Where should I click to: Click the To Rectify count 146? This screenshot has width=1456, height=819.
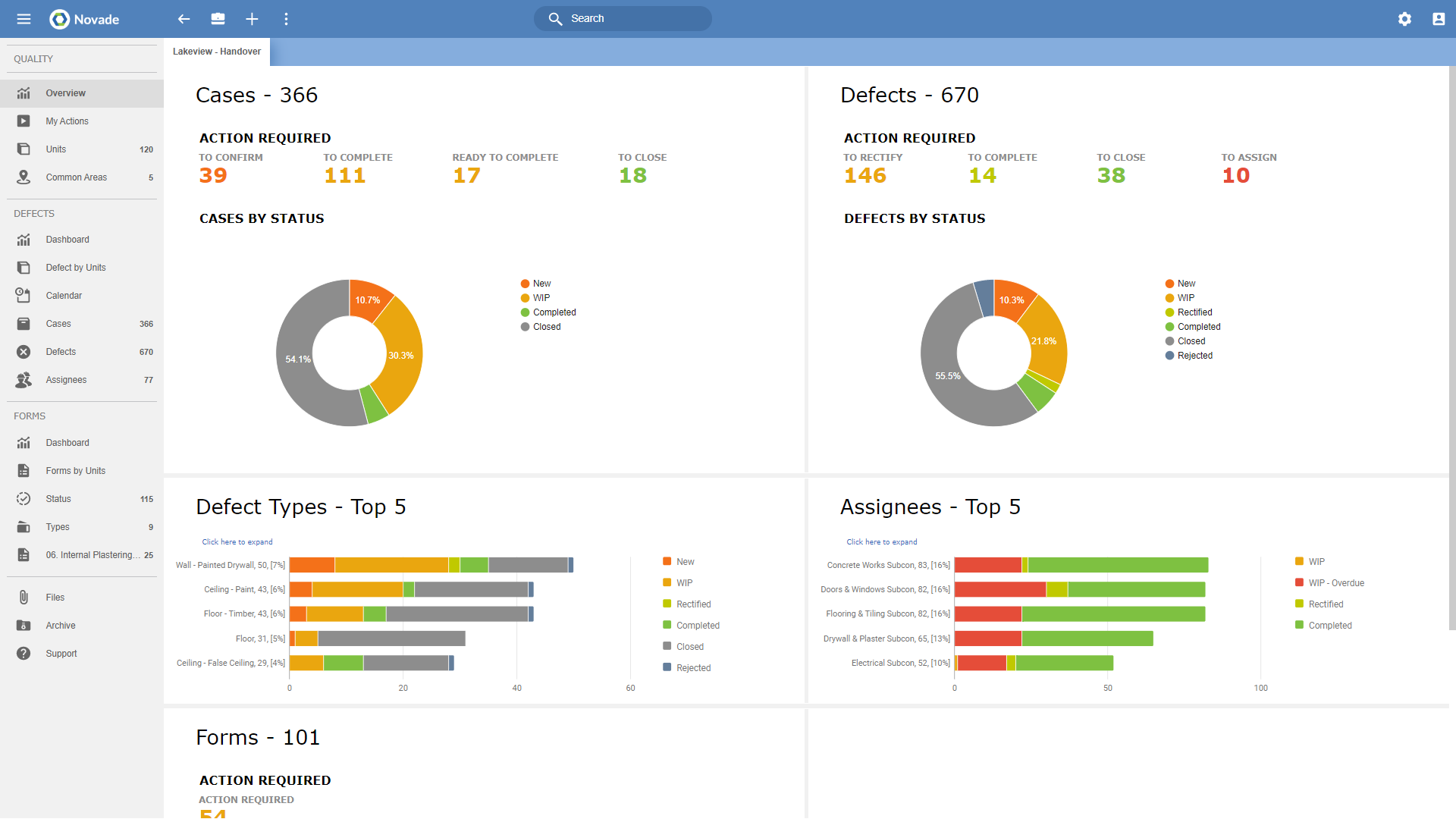tap(865, 176)
